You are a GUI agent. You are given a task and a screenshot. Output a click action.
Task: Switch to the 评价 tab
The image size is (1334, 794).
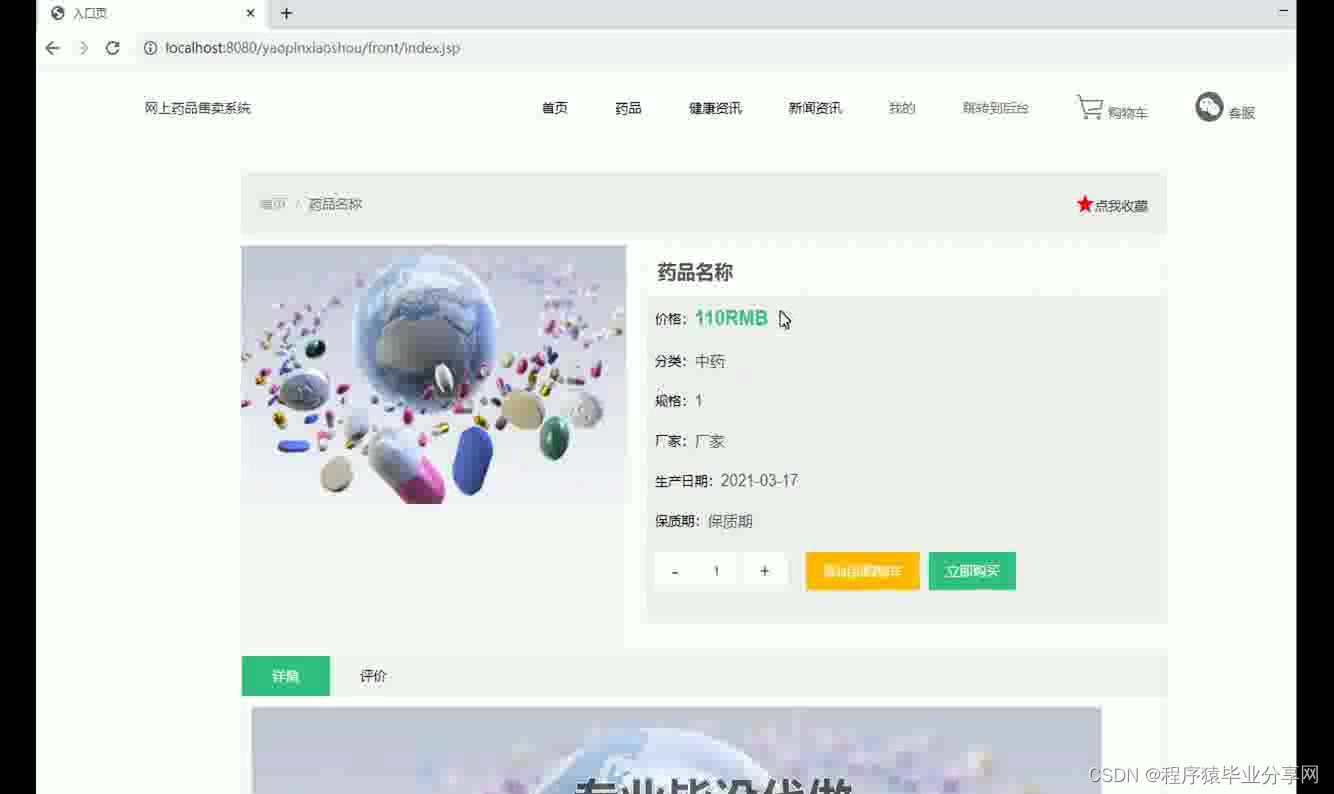pos(373,676)
